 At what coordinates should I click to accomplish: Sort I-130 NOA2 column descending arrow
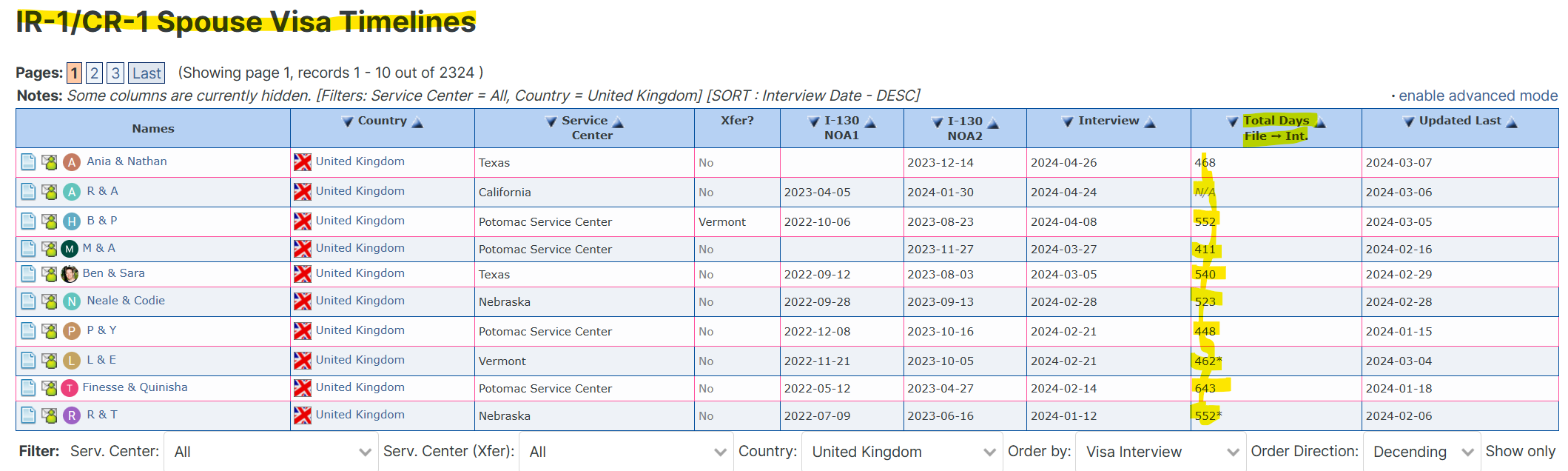coord(937,122)
